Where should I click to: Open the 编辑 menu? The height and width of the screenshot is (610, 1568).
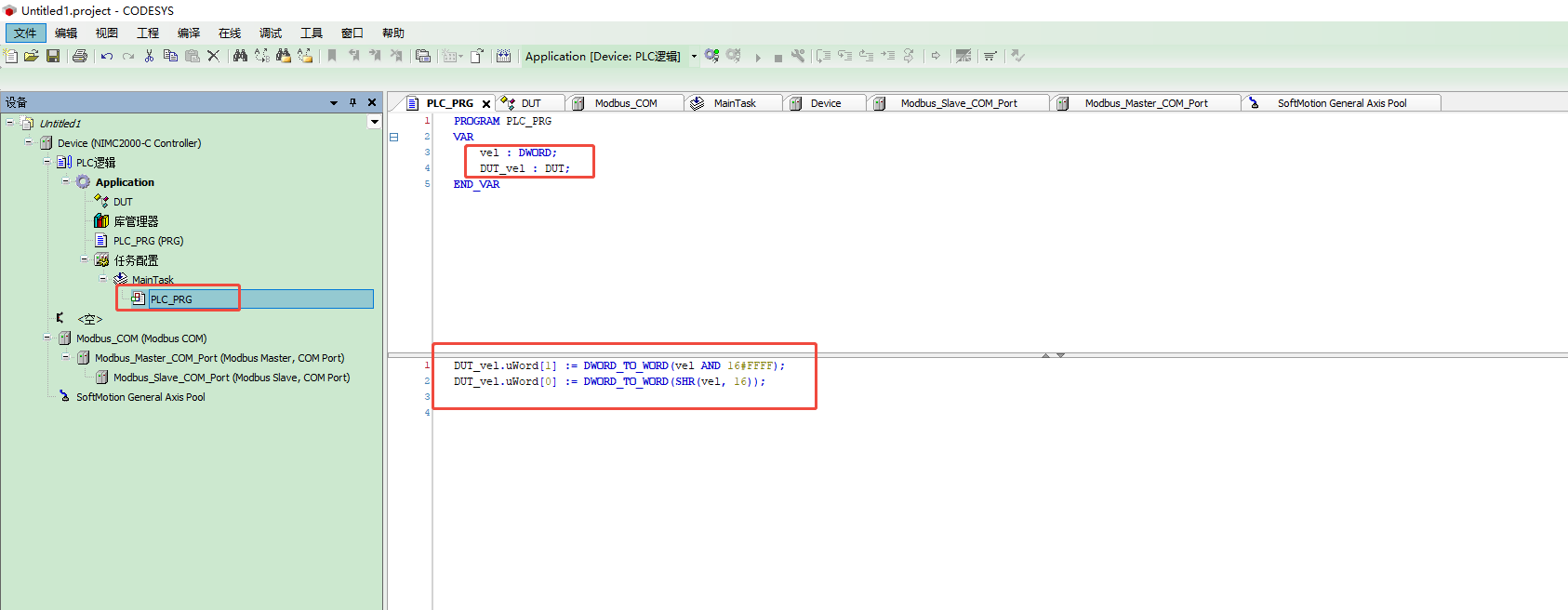[x=66, y=33]
